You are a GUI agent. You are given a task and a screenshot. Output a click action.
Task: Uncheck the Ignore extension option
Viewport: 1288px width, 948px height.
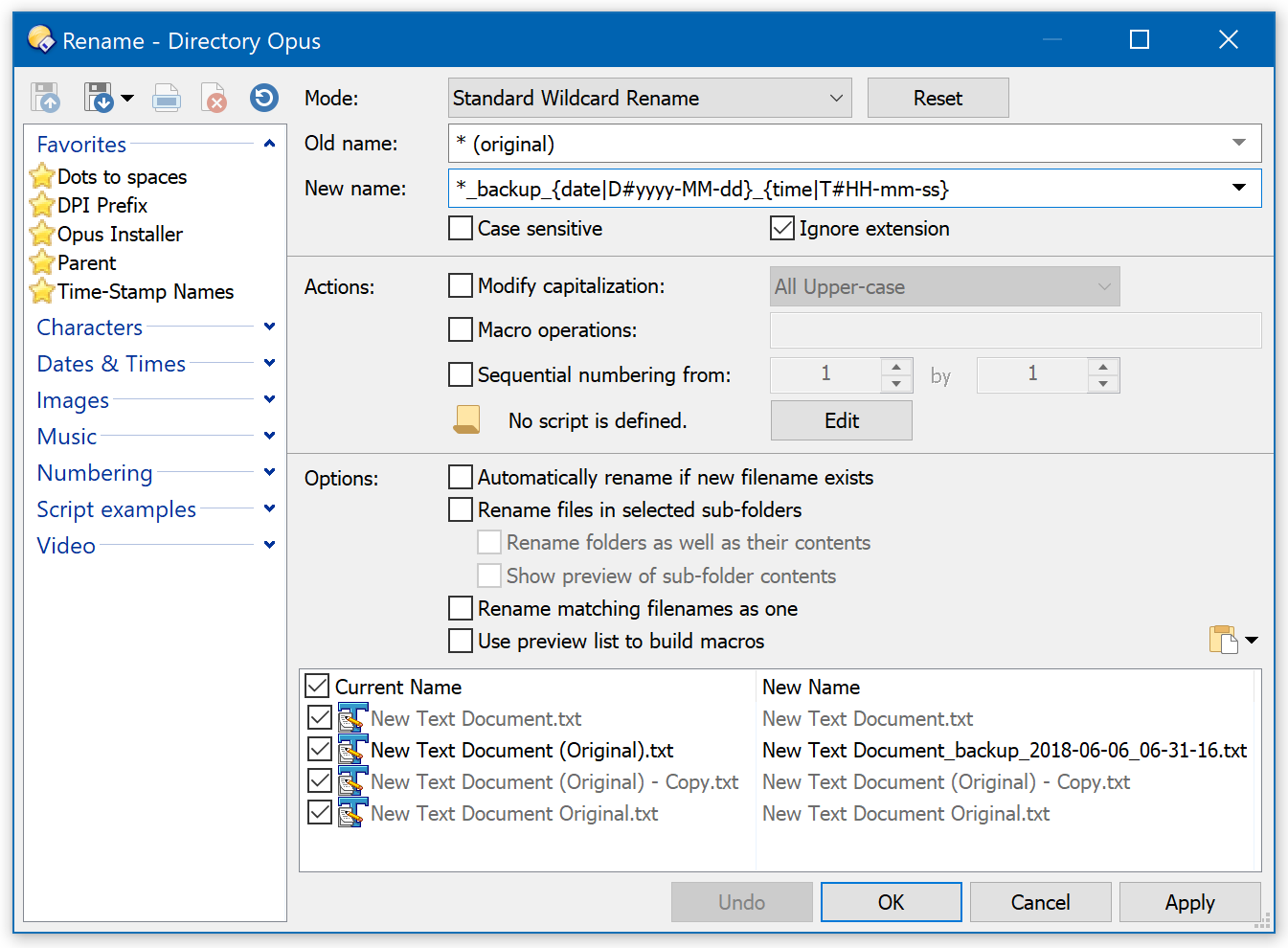click(x=782, y=229)
